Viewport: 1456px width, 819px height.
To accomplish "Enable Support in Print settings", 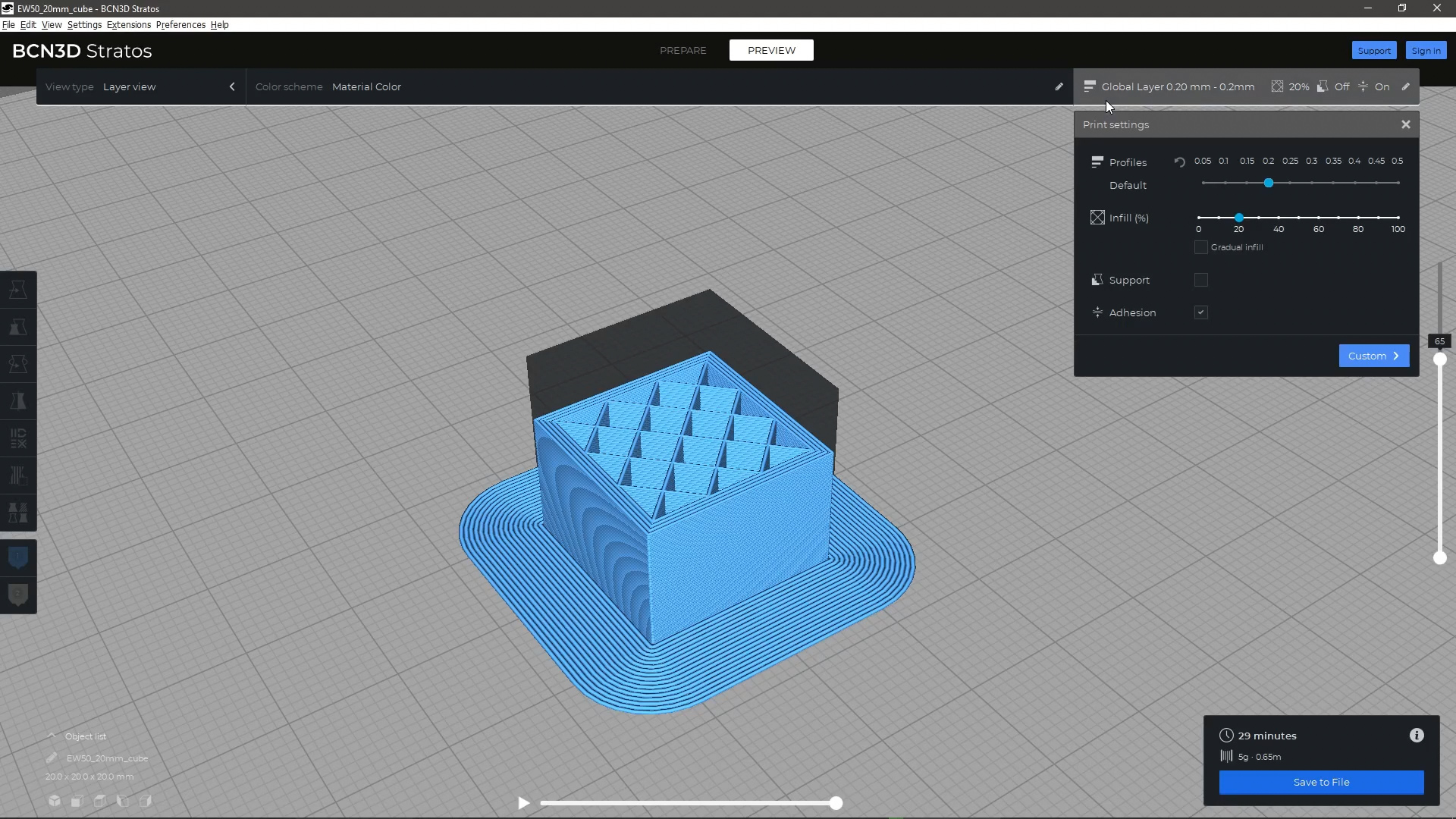I will pyautogui.click(x=1201, y=280).
